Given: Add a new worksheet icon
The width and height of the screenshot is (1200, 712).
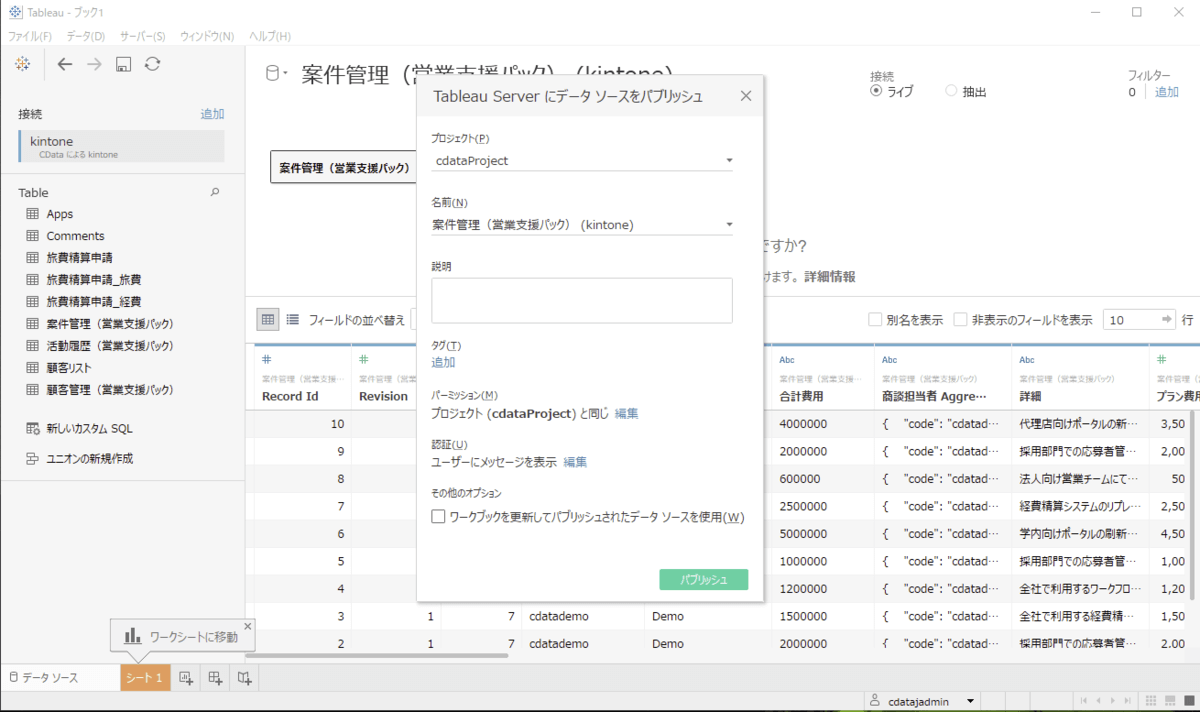Looking at the screenshot, I should (186, 678).
